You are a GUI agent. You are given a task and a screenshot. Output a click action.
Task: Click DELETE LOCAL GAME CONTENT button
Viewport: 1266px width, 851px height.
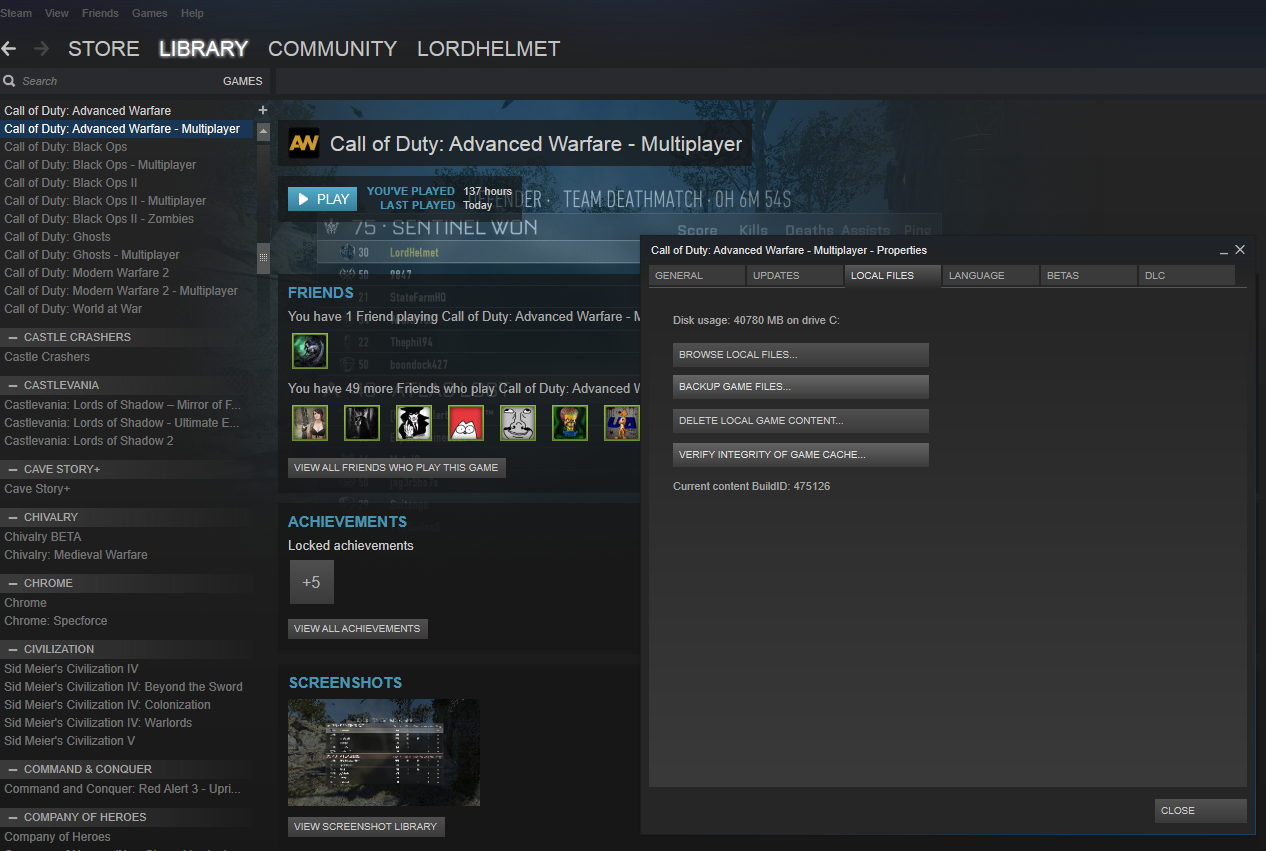point(801,421)
